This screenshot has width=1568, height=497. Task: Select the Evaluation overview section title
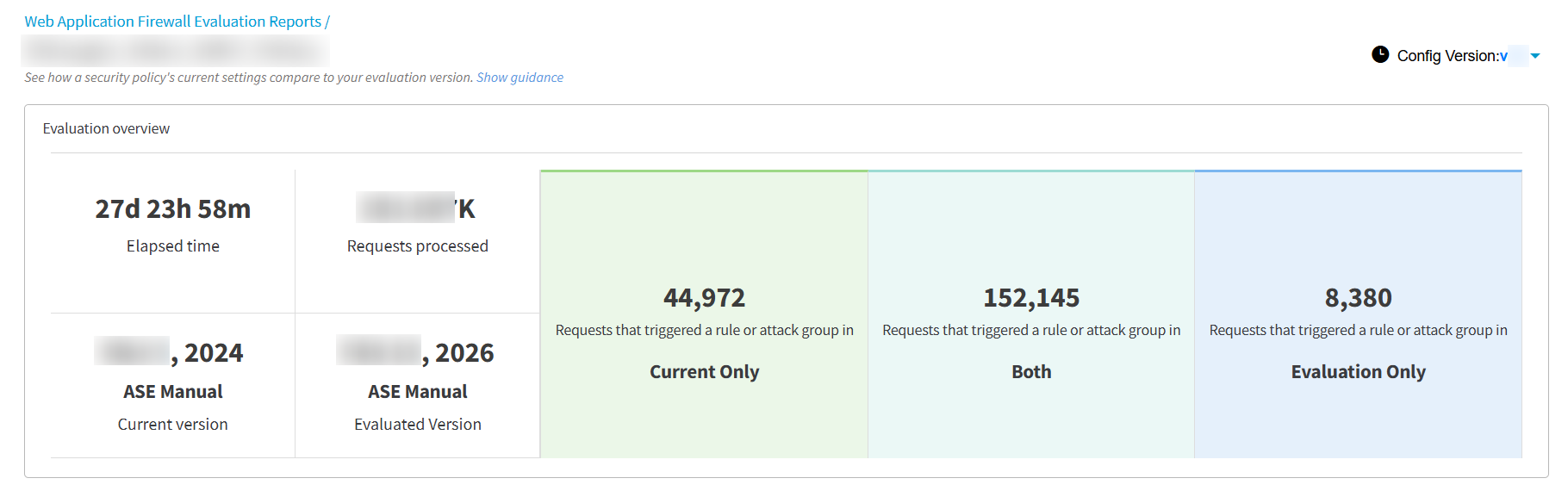pyautogui.click(x=106, y=128)
